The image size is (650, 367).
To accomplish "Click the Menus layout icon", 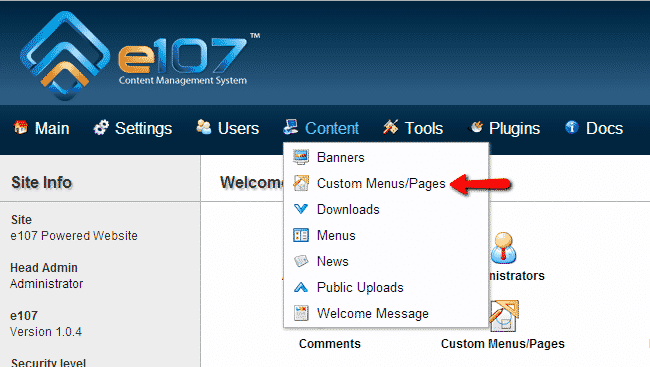I will pos(301,235).
